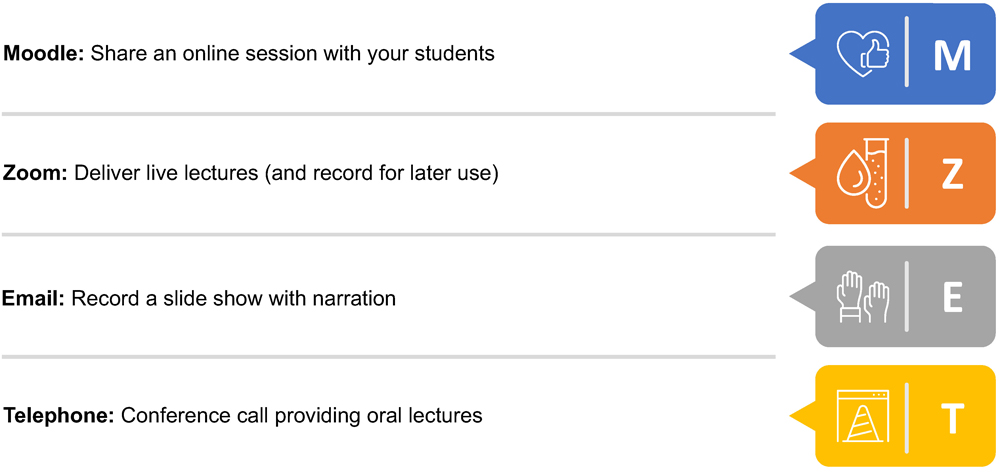Click 'Record a slide show with narration'
The height and width of the screenshot is (472, 1000).
233,298
